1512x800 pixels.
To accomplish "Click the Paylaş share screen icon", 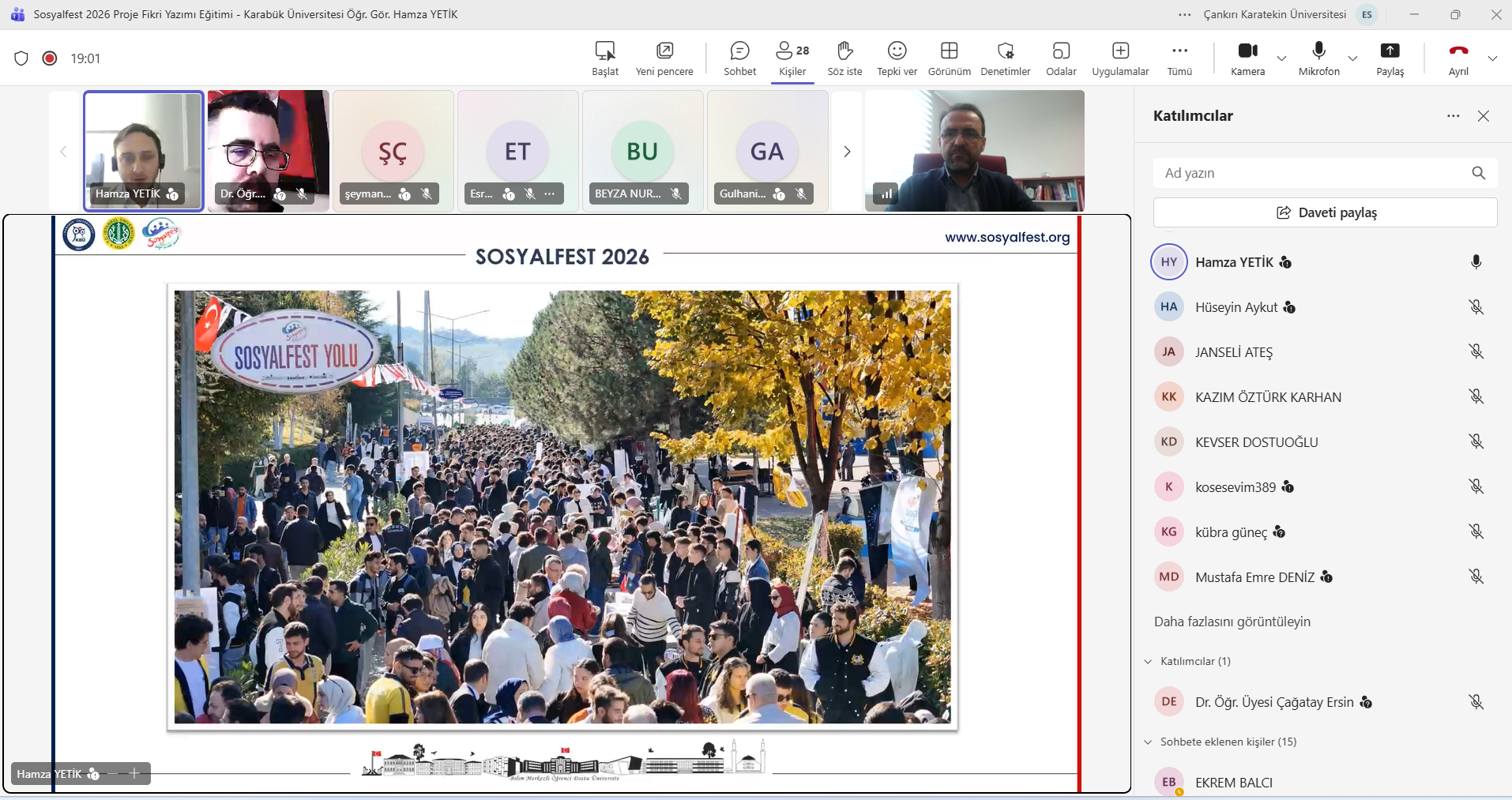I will tap(1390, 51).
